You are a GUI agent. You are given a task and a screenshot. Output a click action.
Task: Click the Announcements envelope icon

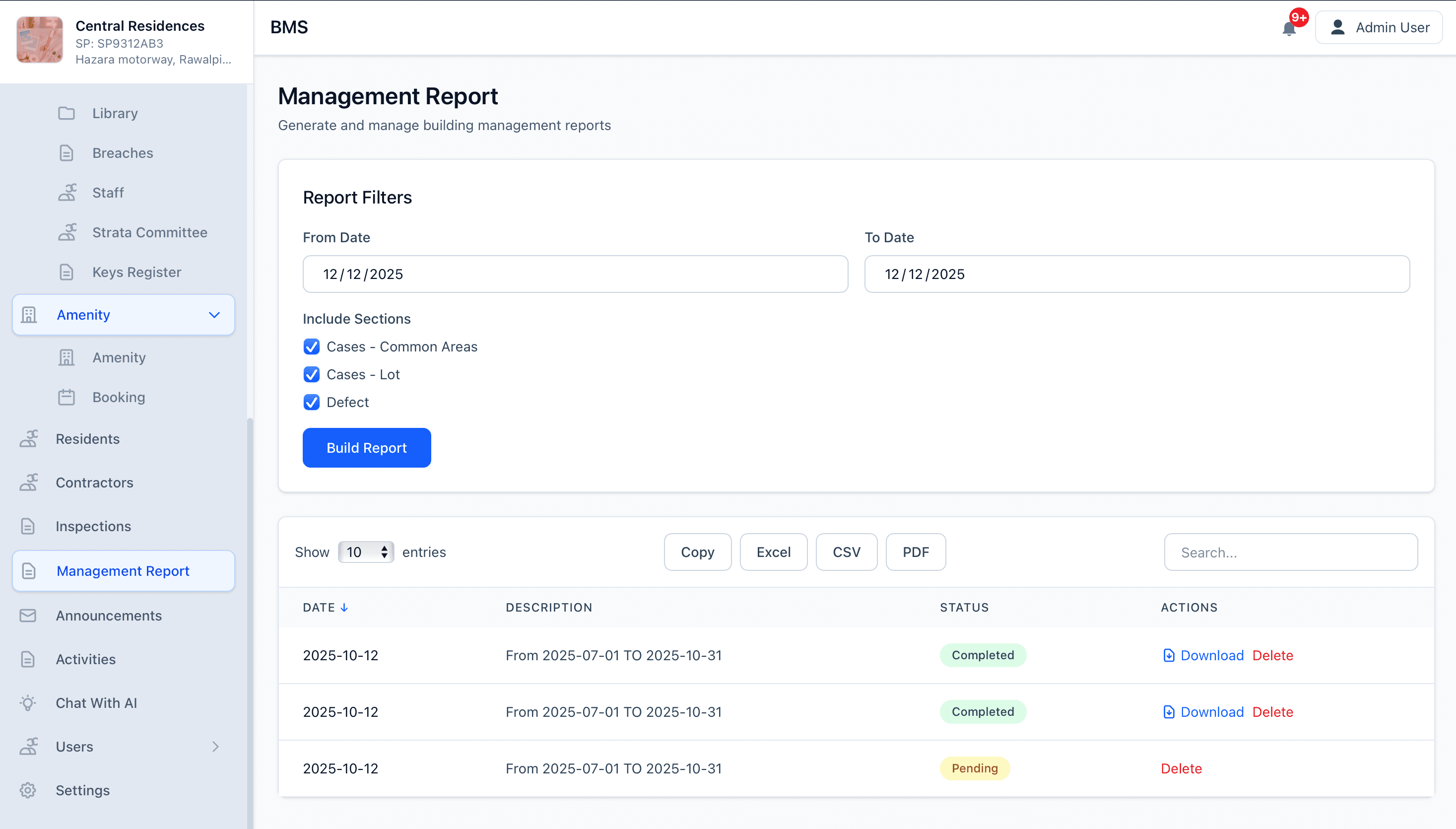coord(27,616)
